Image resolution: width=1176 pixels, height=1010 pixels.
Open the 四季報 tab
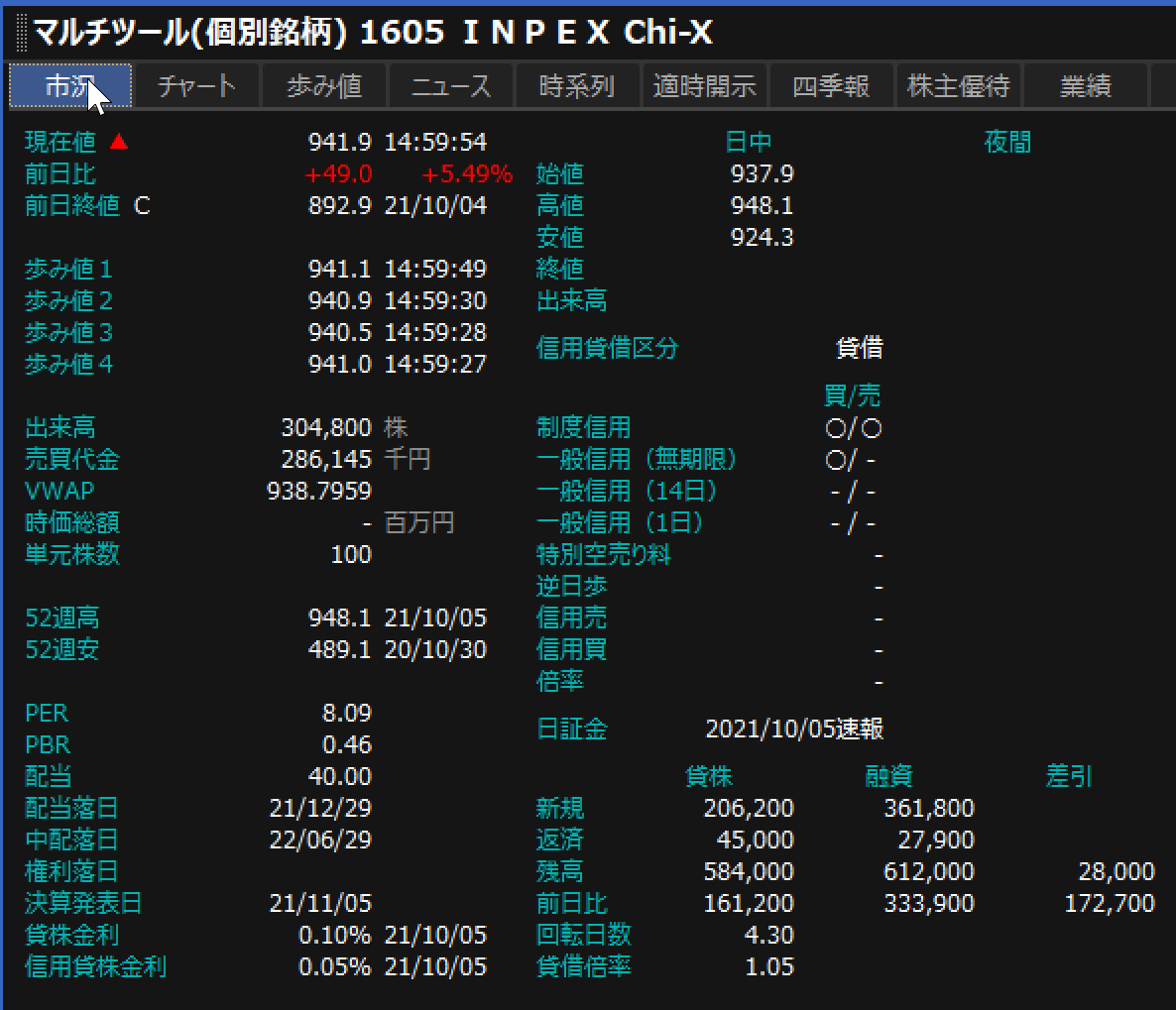click(x=831, y=86)
